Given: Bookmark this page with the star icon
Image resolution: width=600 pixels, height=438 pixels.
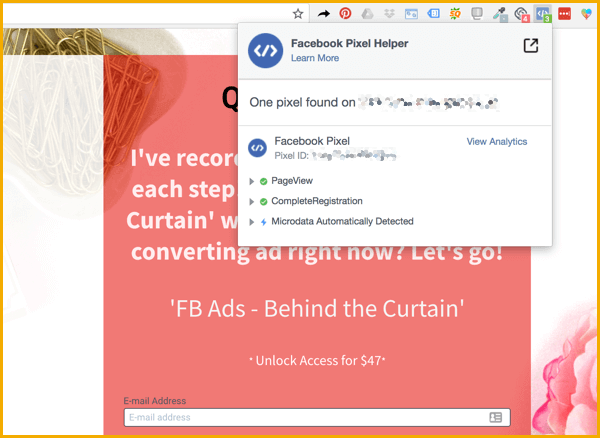Looking at the screenshot, I should 298,14.
